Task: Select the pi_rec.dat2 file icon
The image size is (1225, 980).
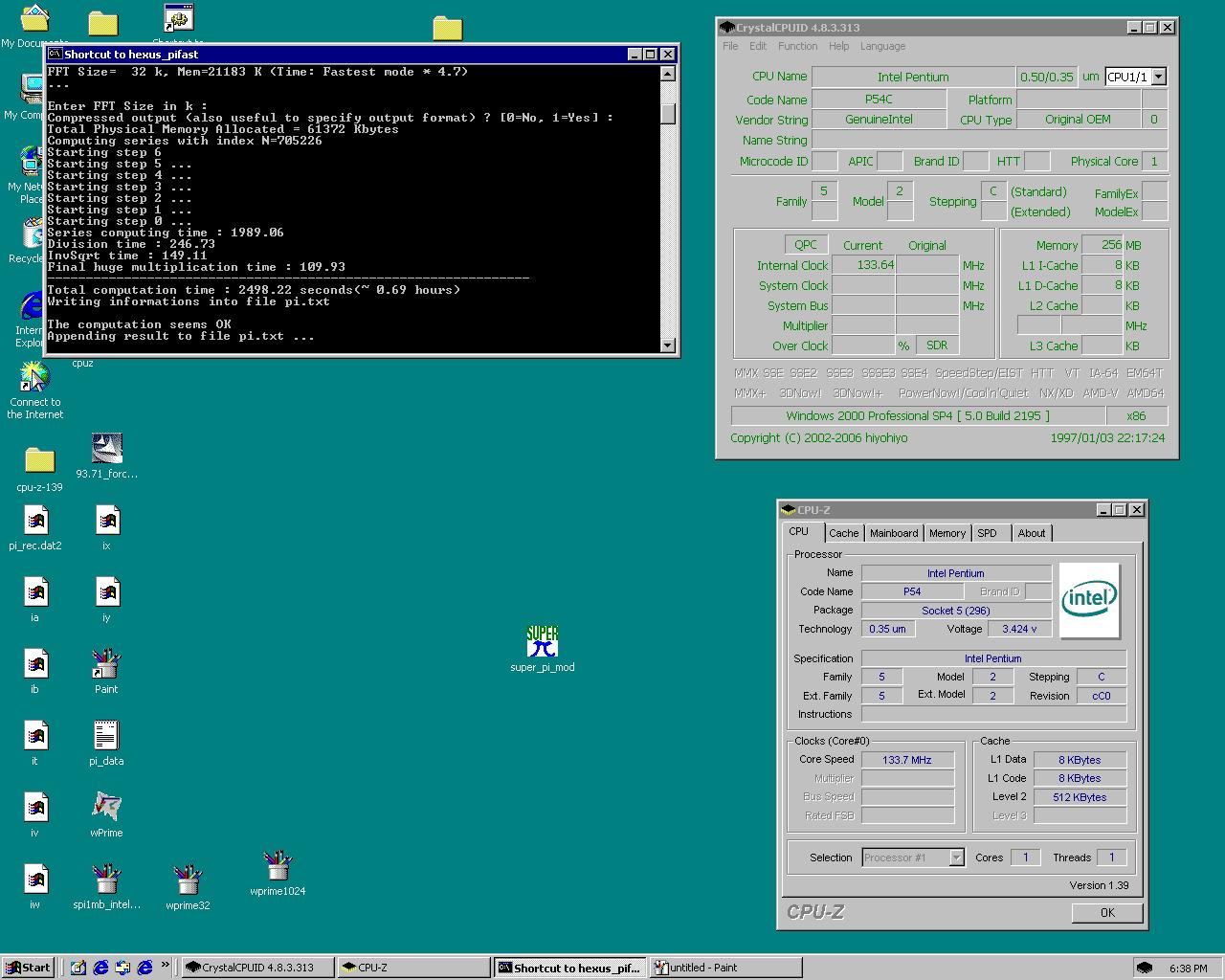Action: (35, 527)
